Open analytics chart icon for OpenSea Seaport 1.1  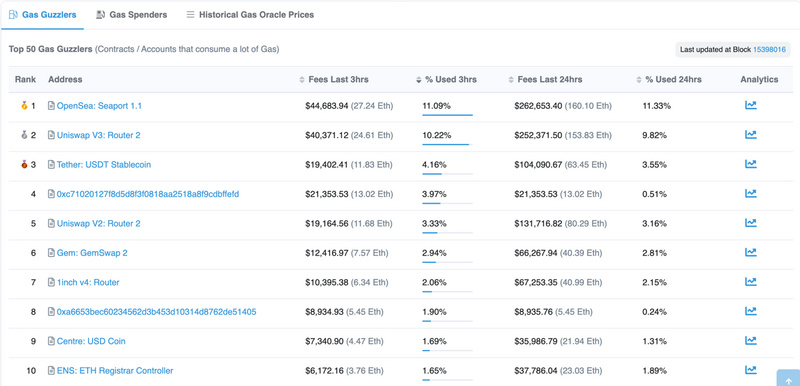751,106
